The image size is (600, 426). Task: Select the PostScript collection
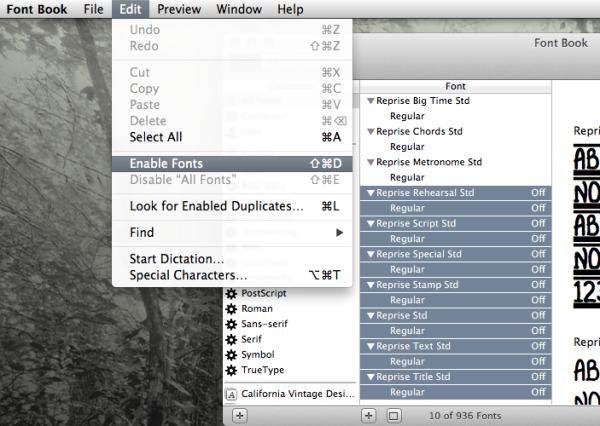(x=264, y=294)
